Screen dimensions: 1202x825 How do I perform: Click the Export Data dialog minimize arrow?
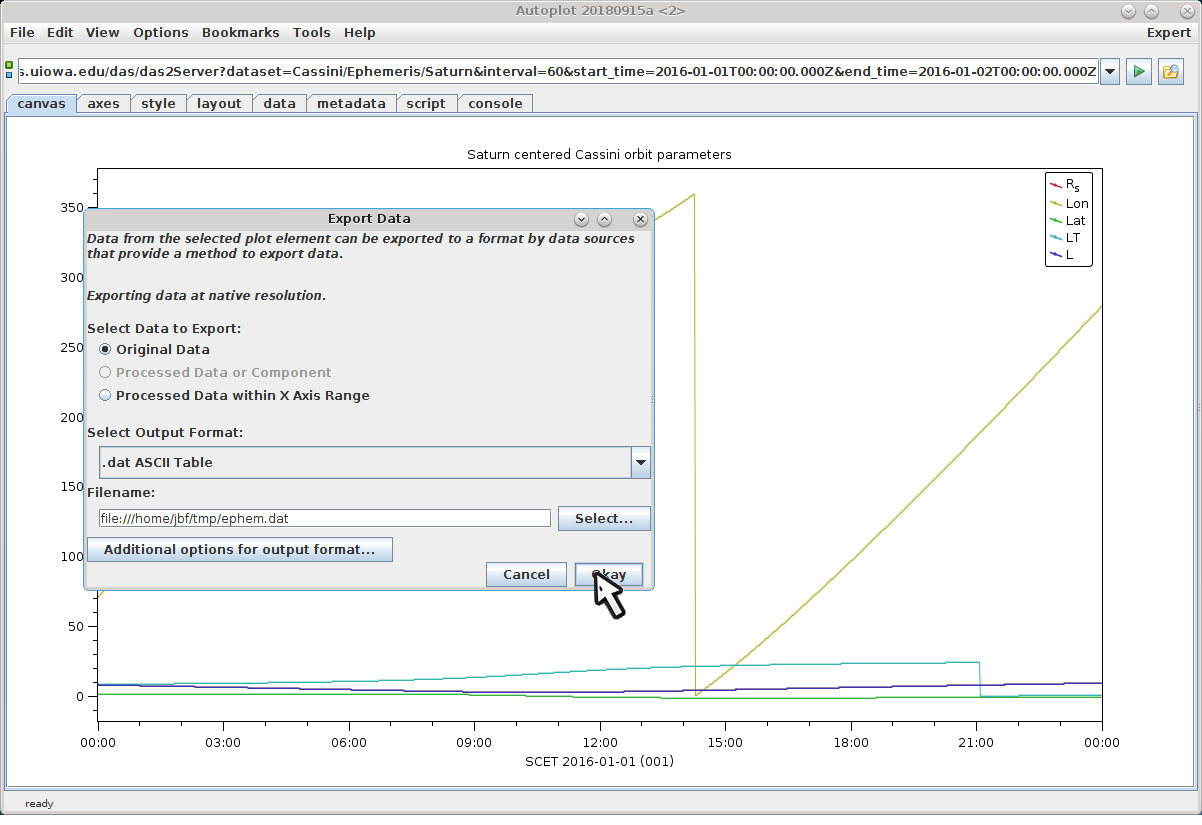click(580, 219)
